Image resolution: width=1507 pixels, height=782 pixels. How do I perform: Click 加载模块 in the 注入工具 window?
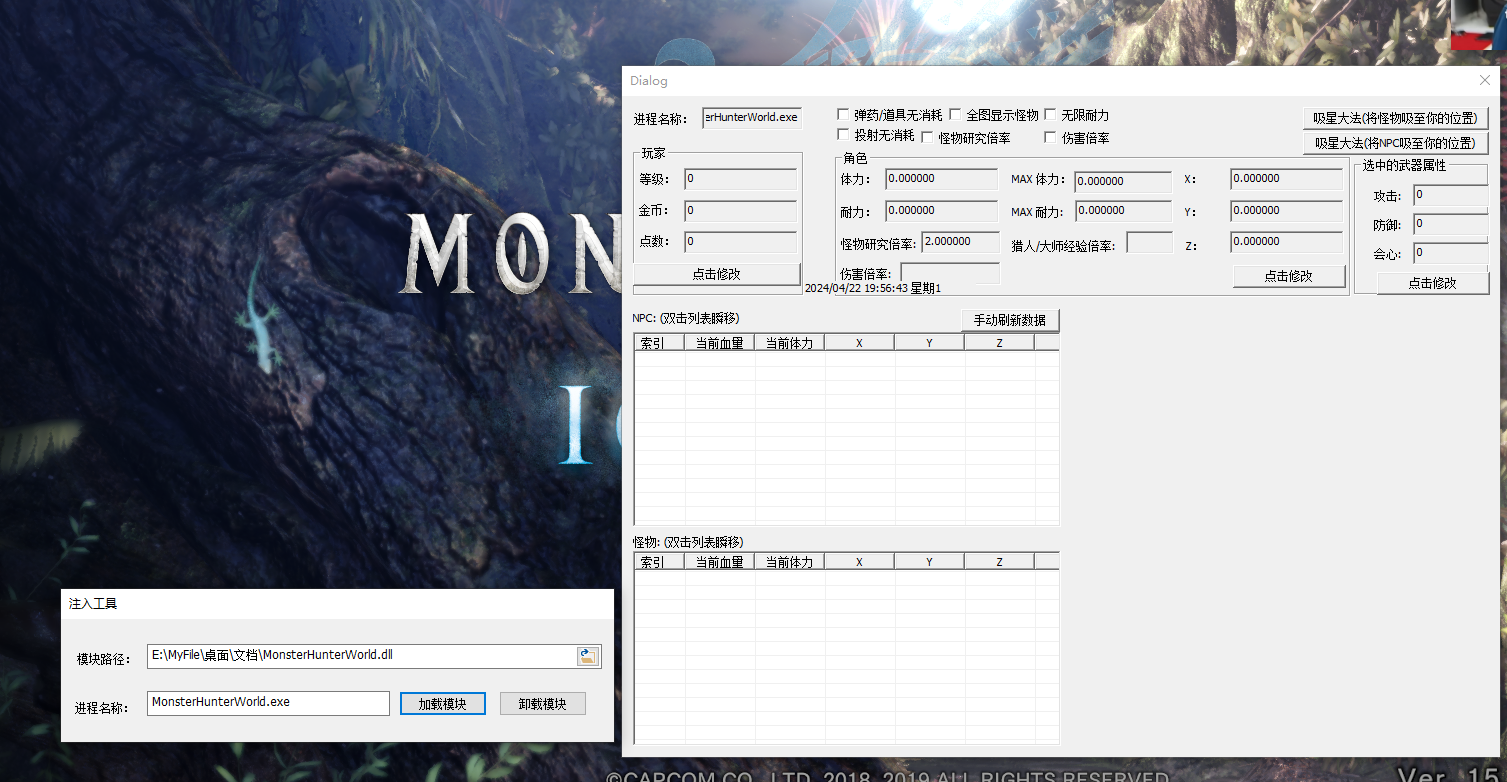tap(442, 703)
